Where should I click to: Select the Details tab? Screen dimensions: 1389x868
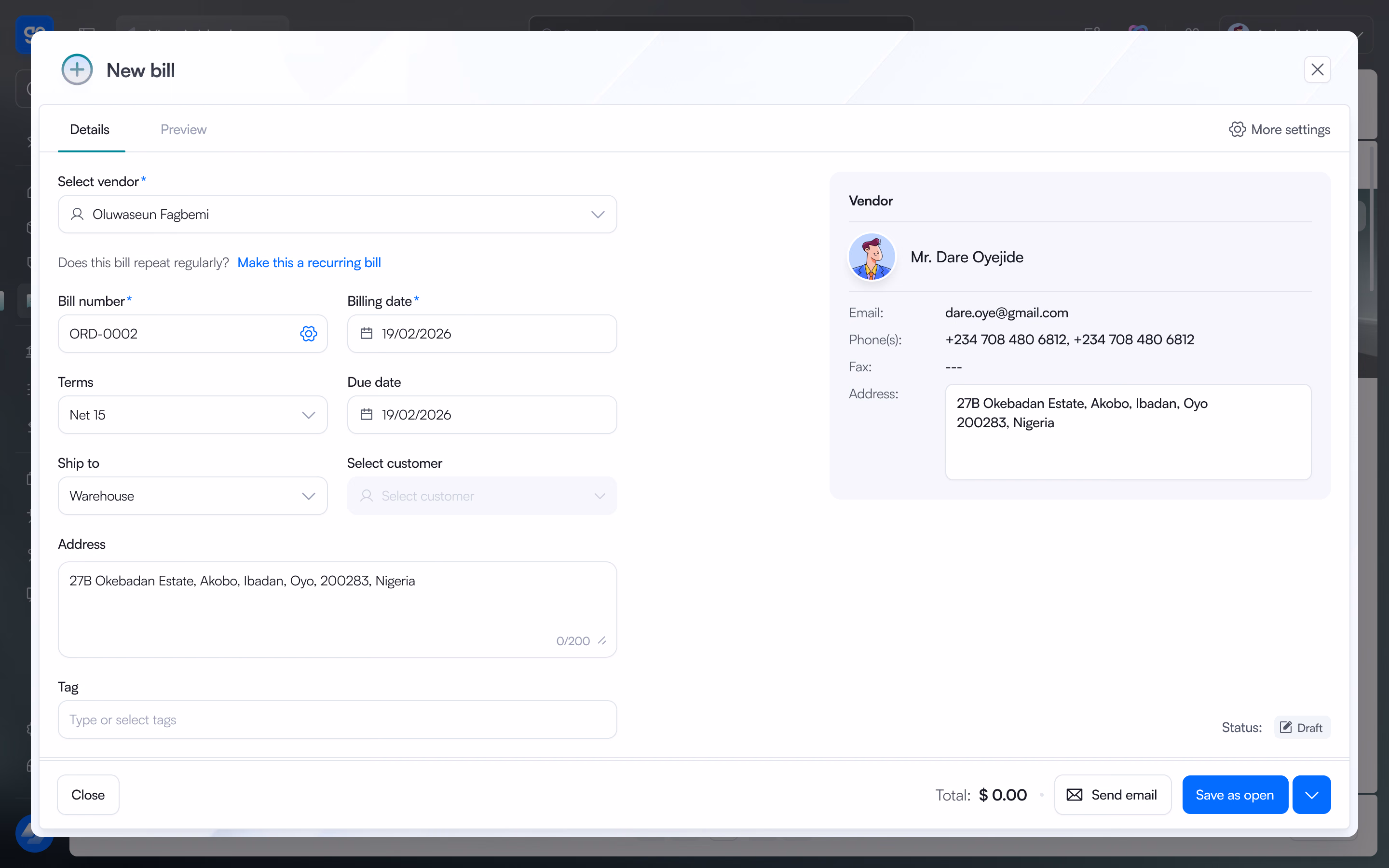90,130
